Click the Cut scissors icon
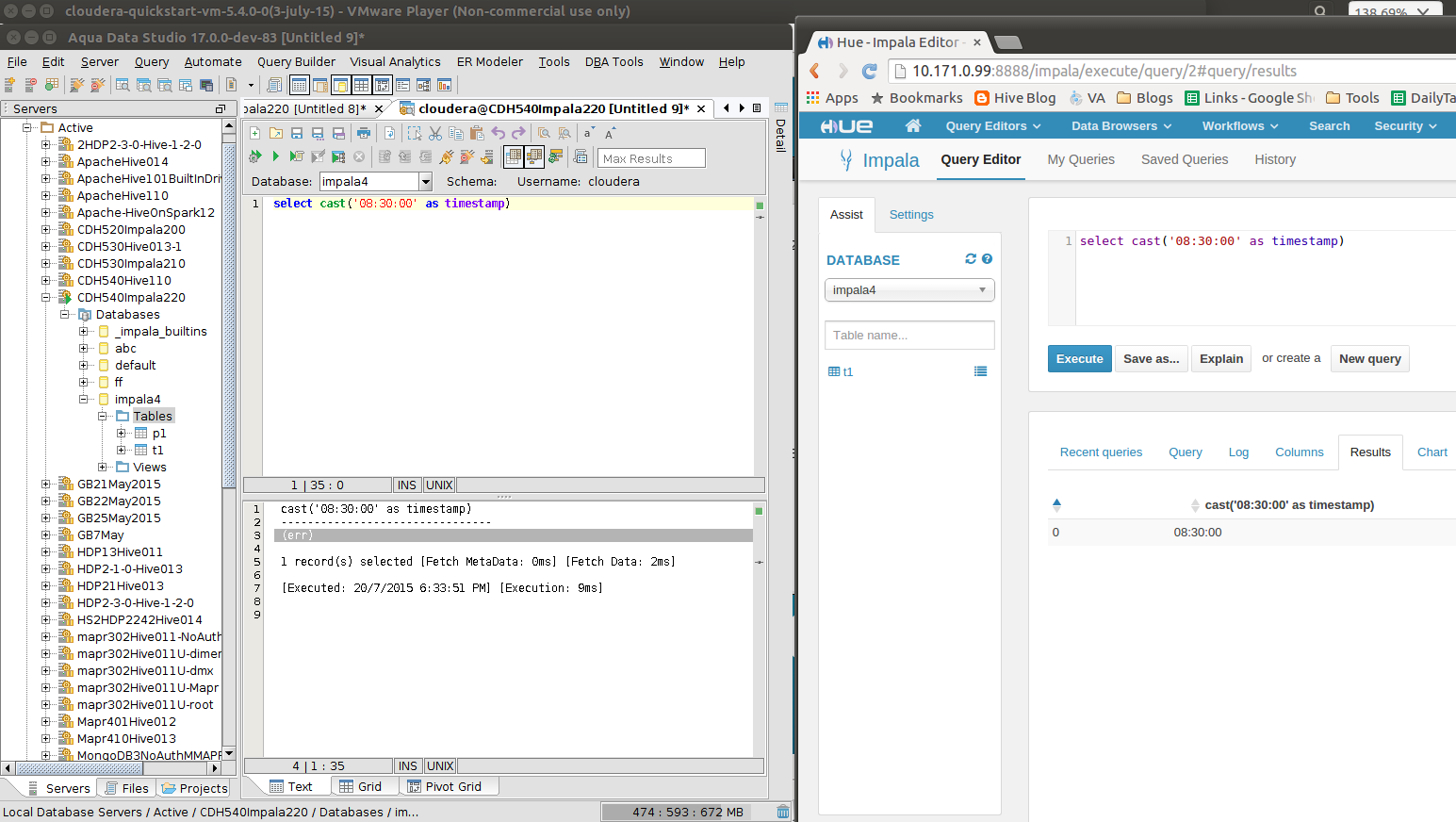This screenshot has width=1456, height=822. (x=435, y=133)
